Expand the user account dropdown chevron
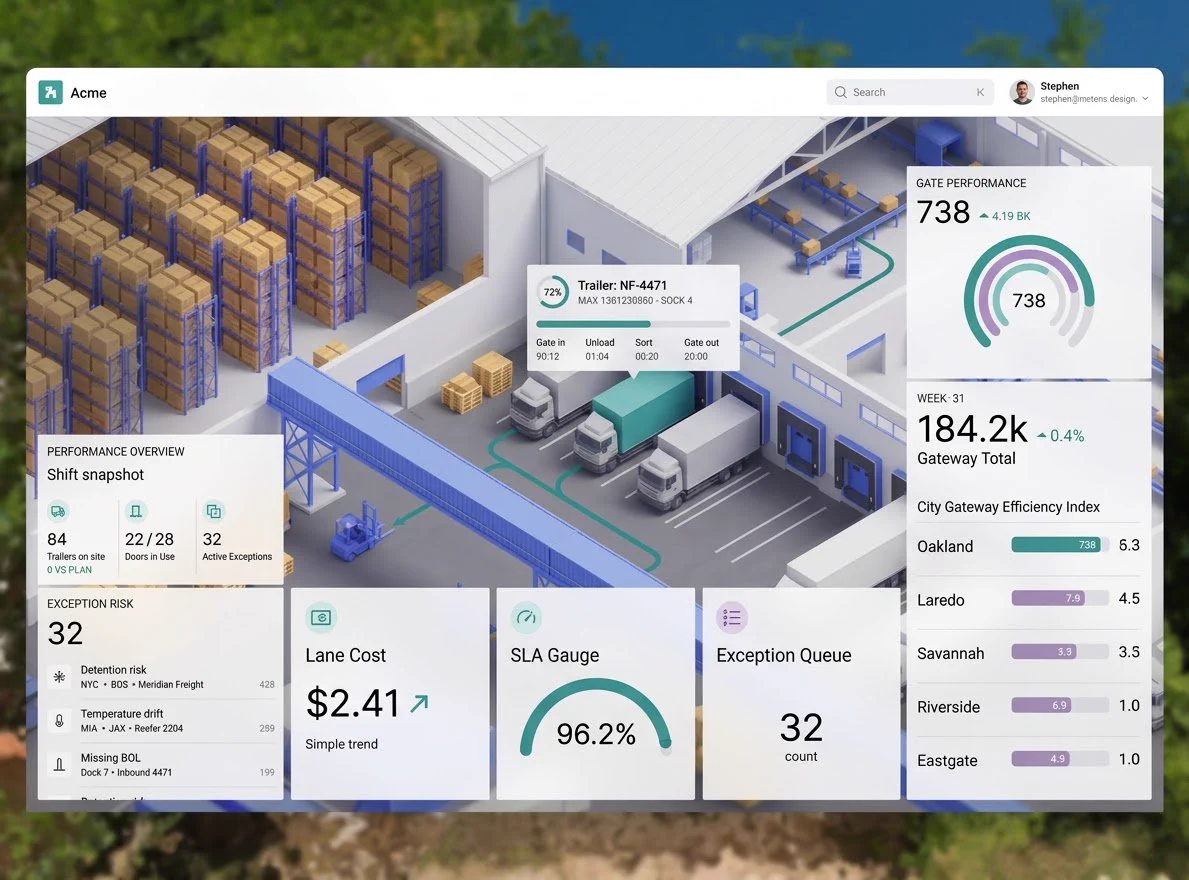 point(1145,99)
